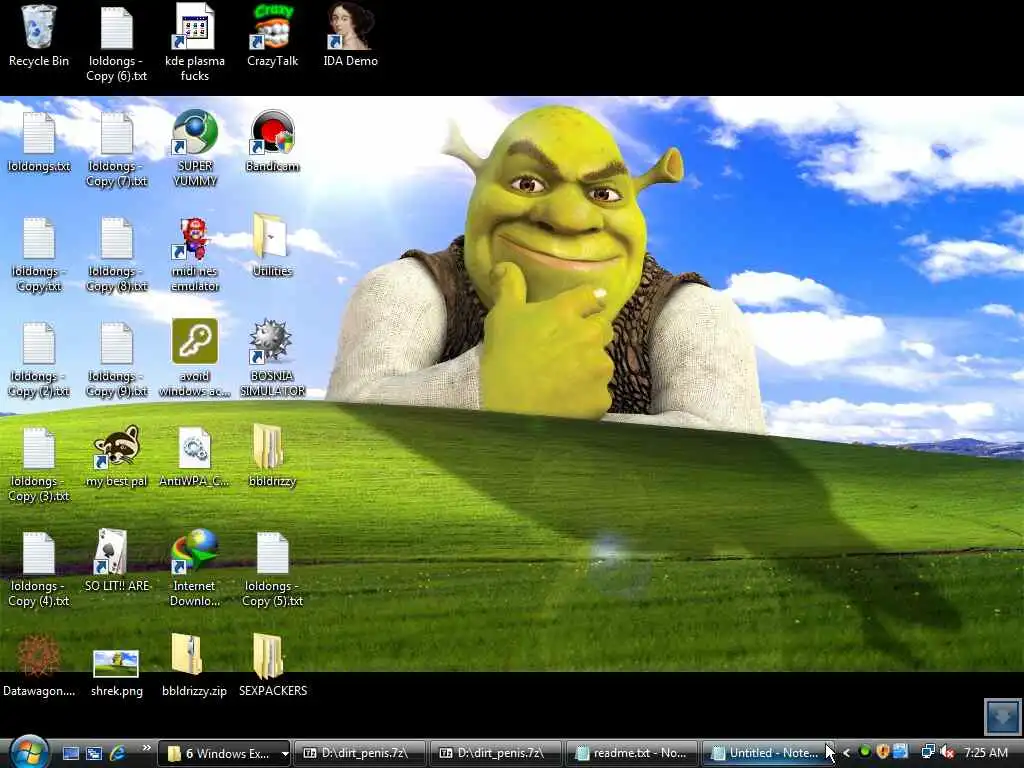Open the 7:25 AM taskbar clock
This screenshot has width=1024, height=768.
click(986, 753)
